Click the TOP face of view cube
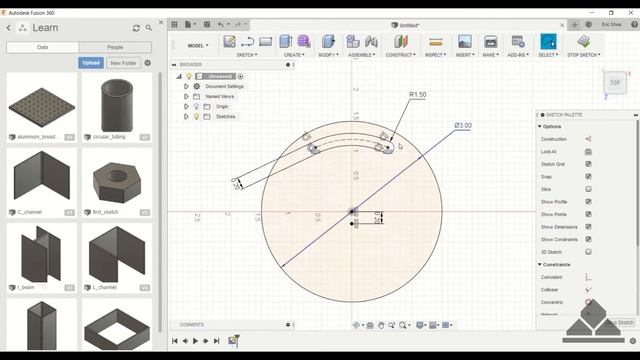 [x=615, y=83]
